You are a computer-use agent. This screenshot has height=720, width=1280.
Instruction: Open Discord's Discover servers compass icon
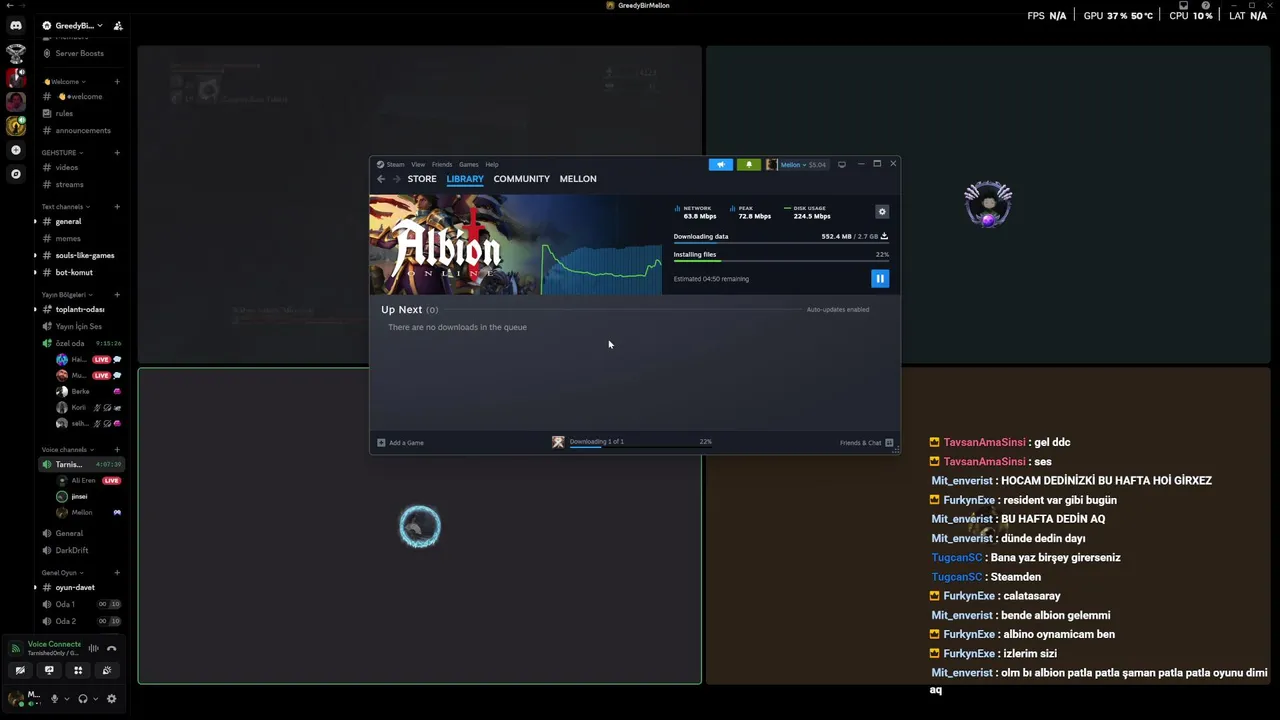[x=16, y=174]
